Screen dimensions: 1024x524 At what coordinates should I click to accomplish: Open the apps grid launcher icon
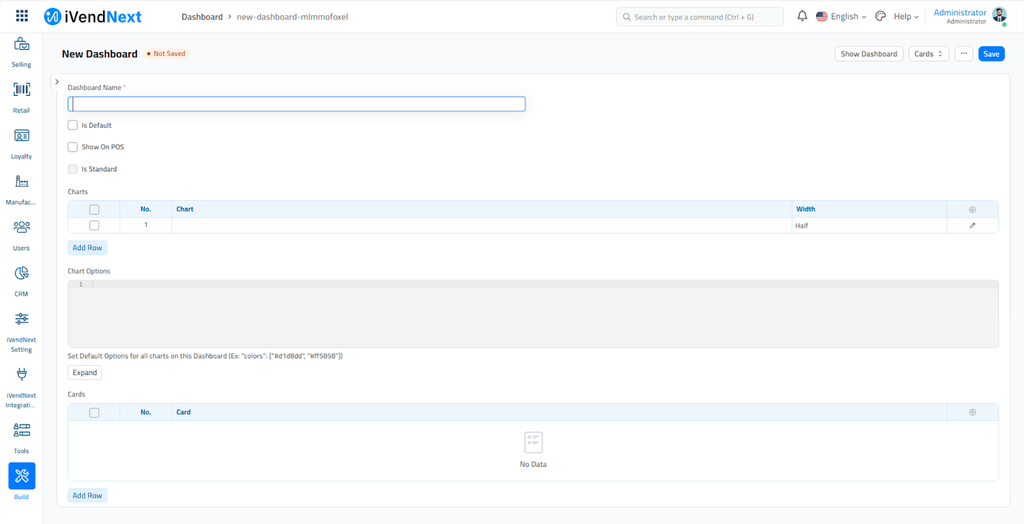click(x=21, y=16)
